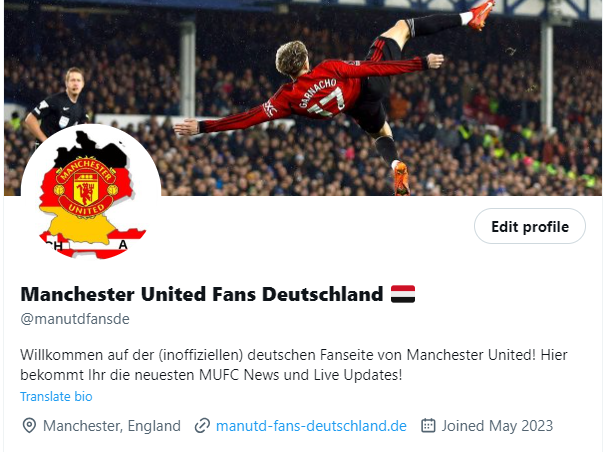This screenshot has width=608, height=452.
Task: Click the Manchester United crest in avatar
Action: tap(86, 187)
